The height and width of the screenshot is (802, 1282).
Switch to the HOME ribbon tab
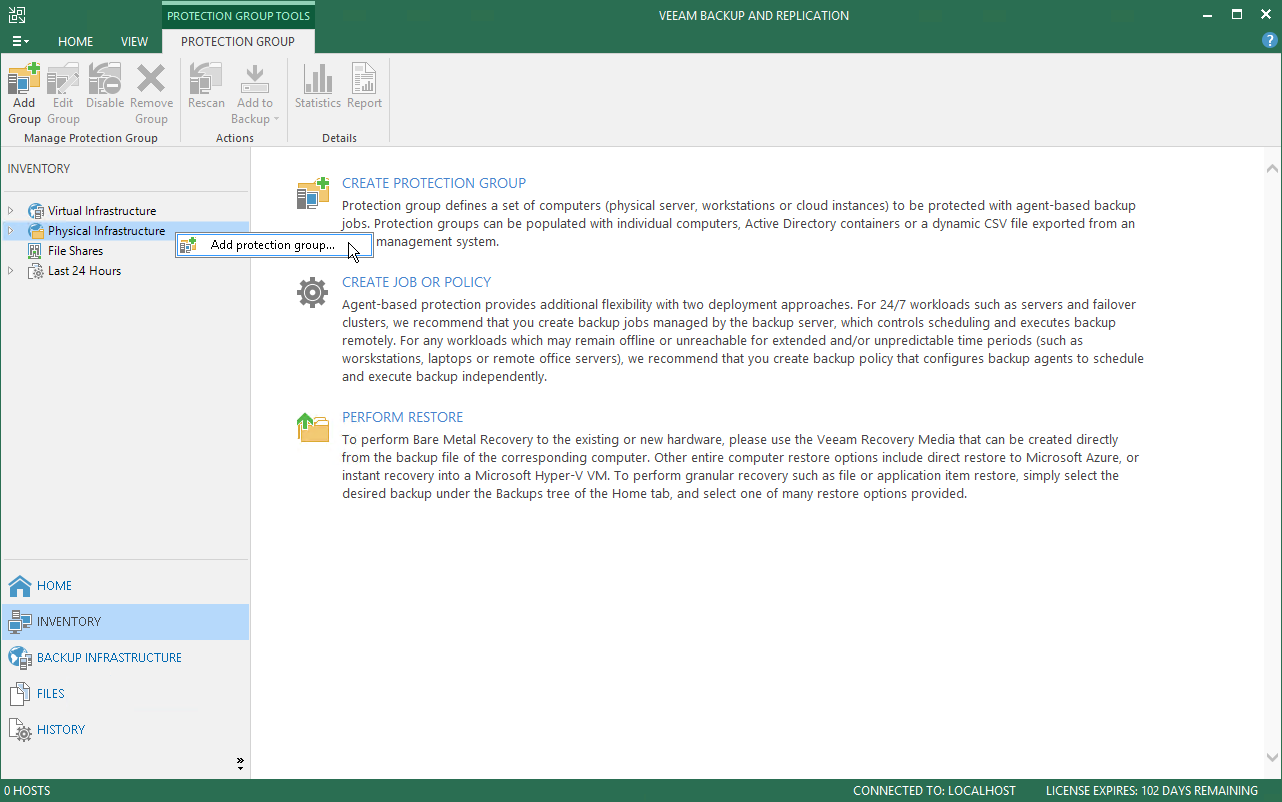75,41
